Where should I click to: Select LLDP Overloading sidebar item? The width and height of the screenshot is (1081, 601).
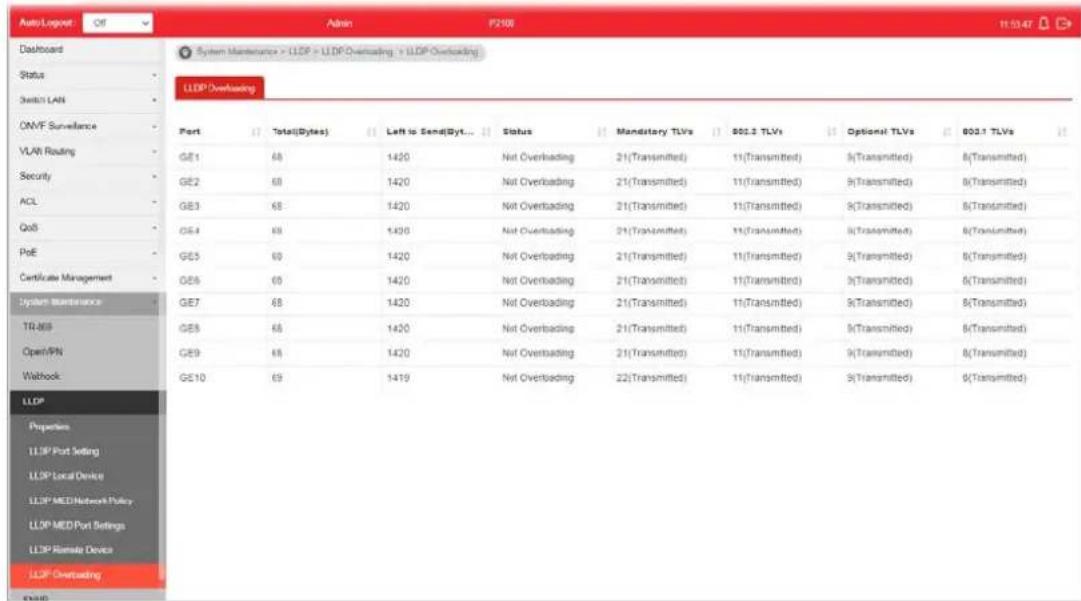click(x=84, y=575)
